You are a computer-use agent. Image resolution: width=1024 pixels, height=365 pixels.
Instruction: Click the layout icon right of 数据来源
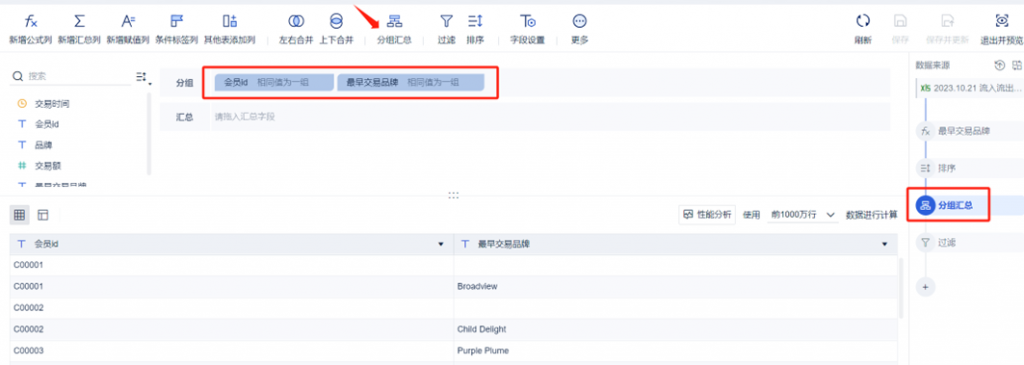(x=1017, y=65)
